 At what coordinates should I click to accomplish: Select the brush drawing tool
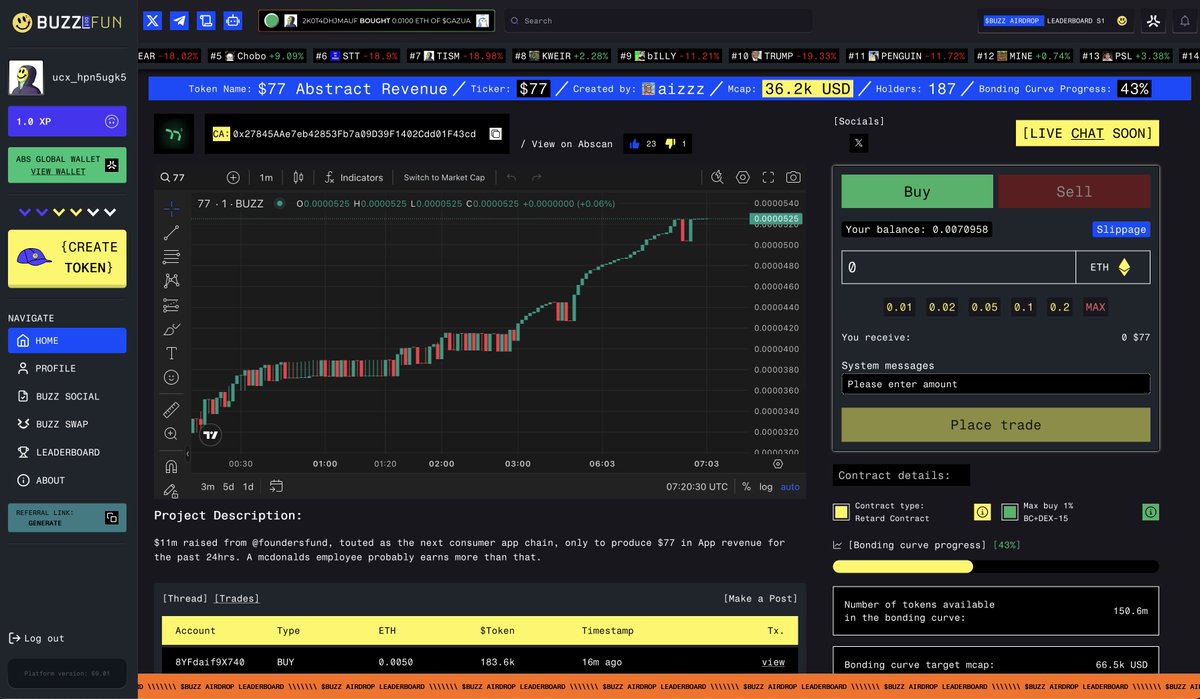pos(171,329)
